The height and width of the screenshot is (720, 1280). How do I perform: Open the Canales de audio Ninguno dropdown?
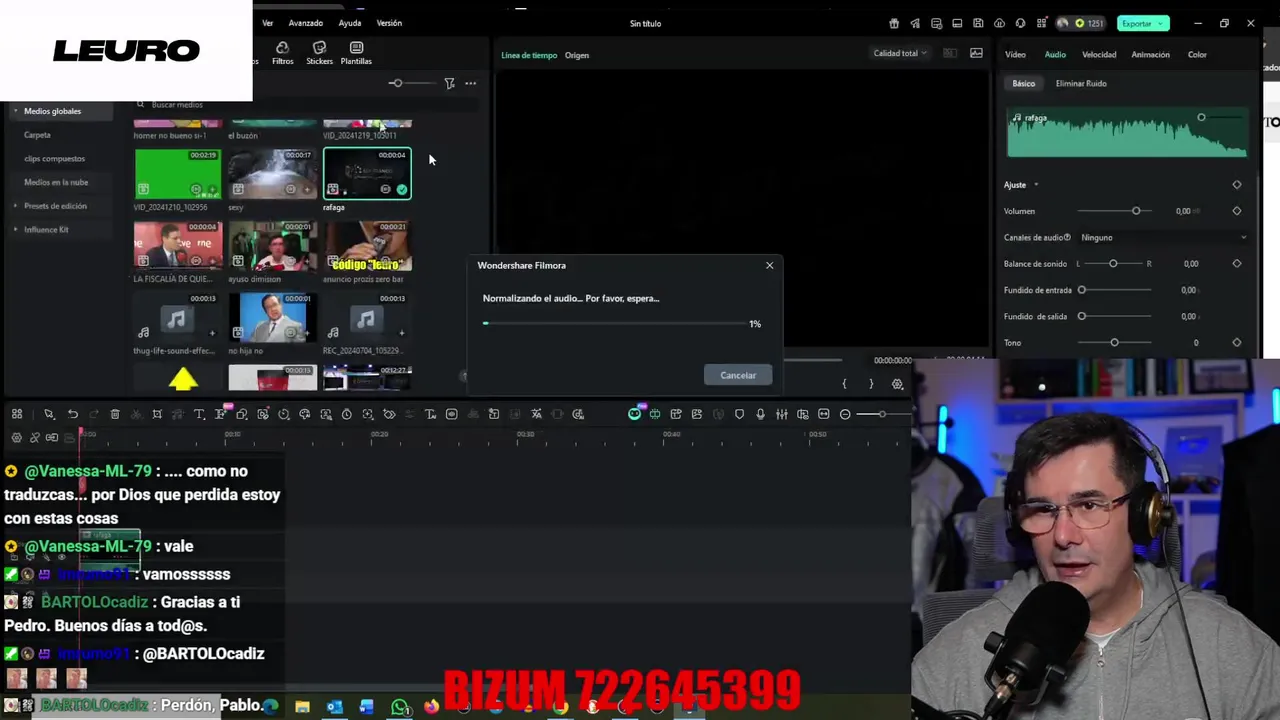tap(1164, 238)
